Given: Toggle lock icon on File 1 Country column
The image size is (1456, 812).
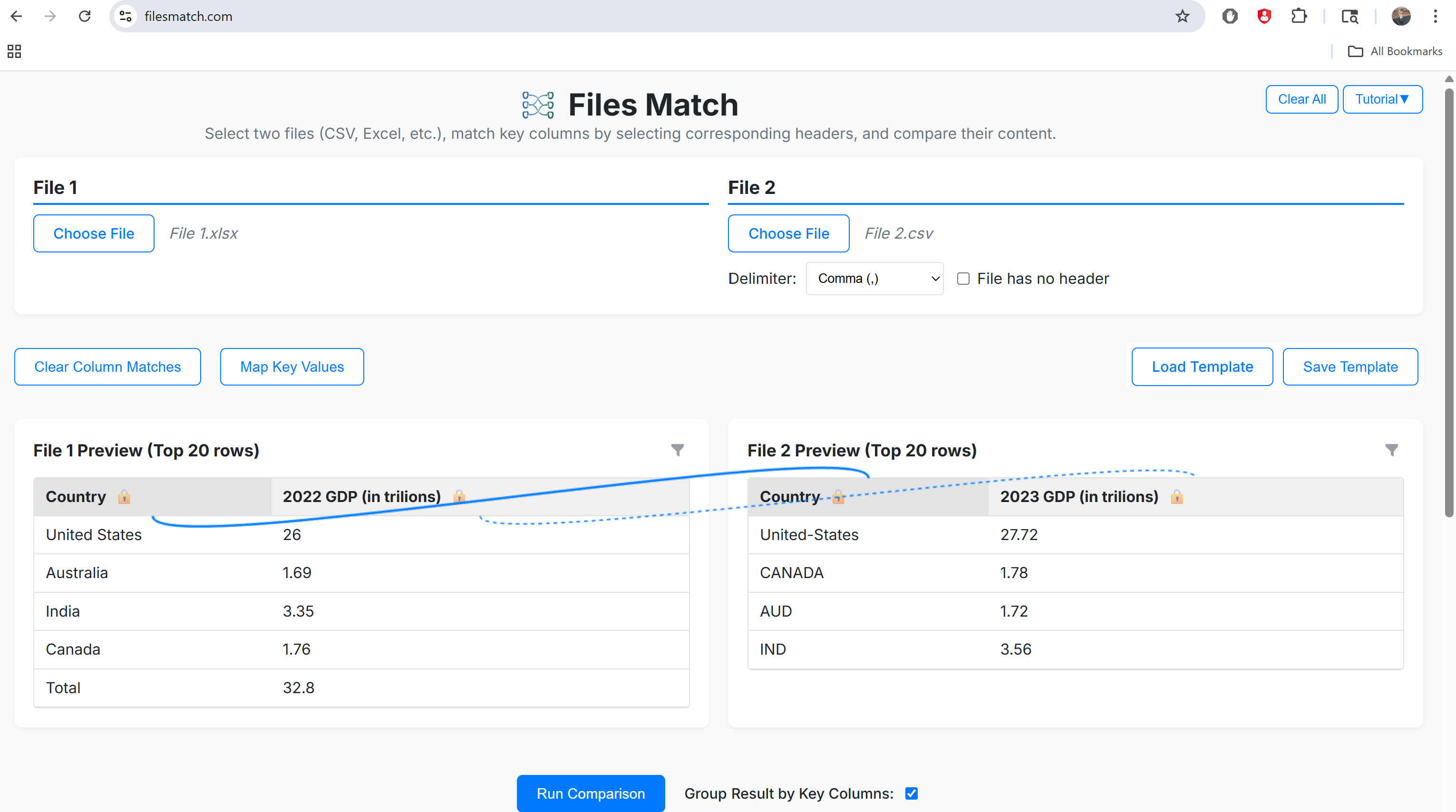Looking at the screenshot, I should [x=124, y=497].
